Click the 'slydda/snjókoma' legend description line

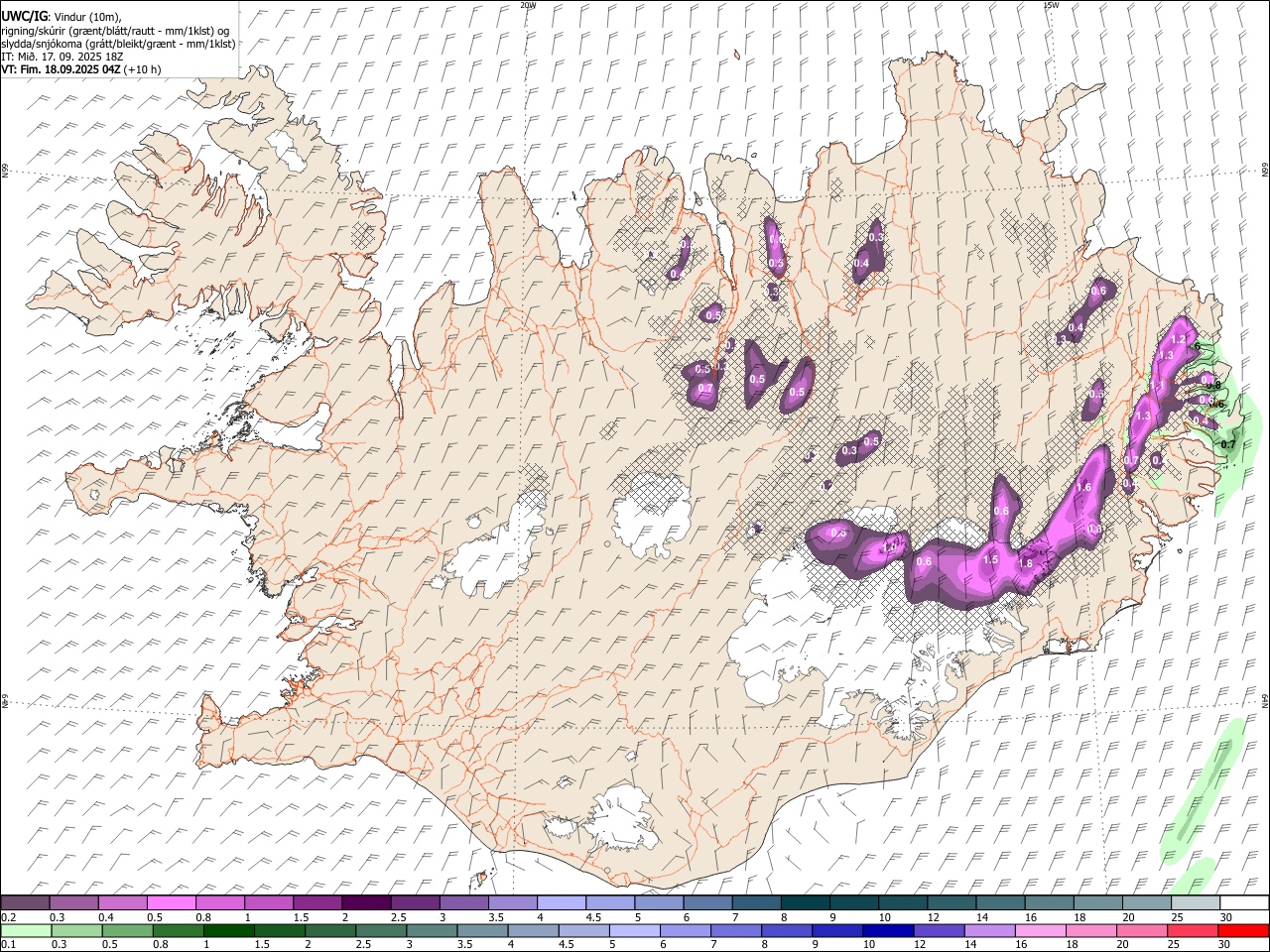[x=118, y=44]
